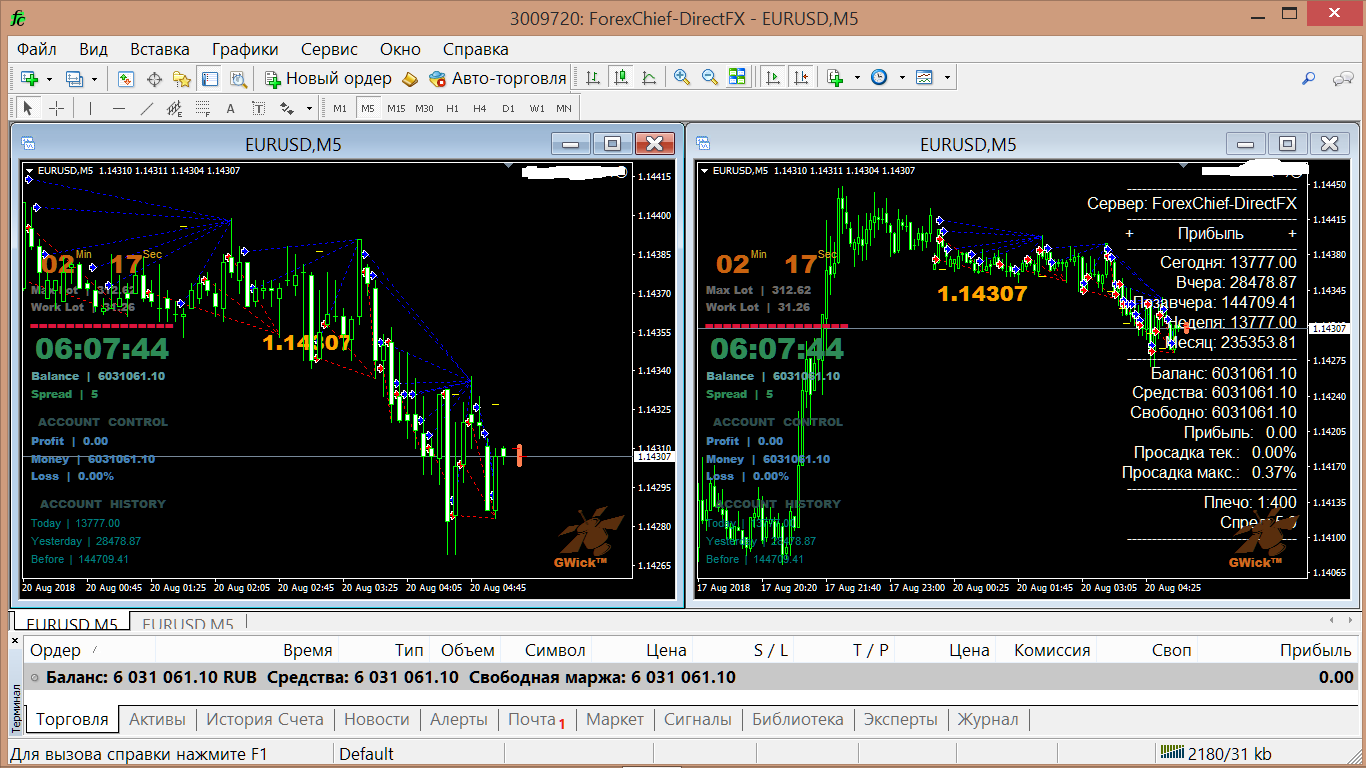Tile the chart windows
This screenshot has width=1366, height=768.
[x=738, y=78]
